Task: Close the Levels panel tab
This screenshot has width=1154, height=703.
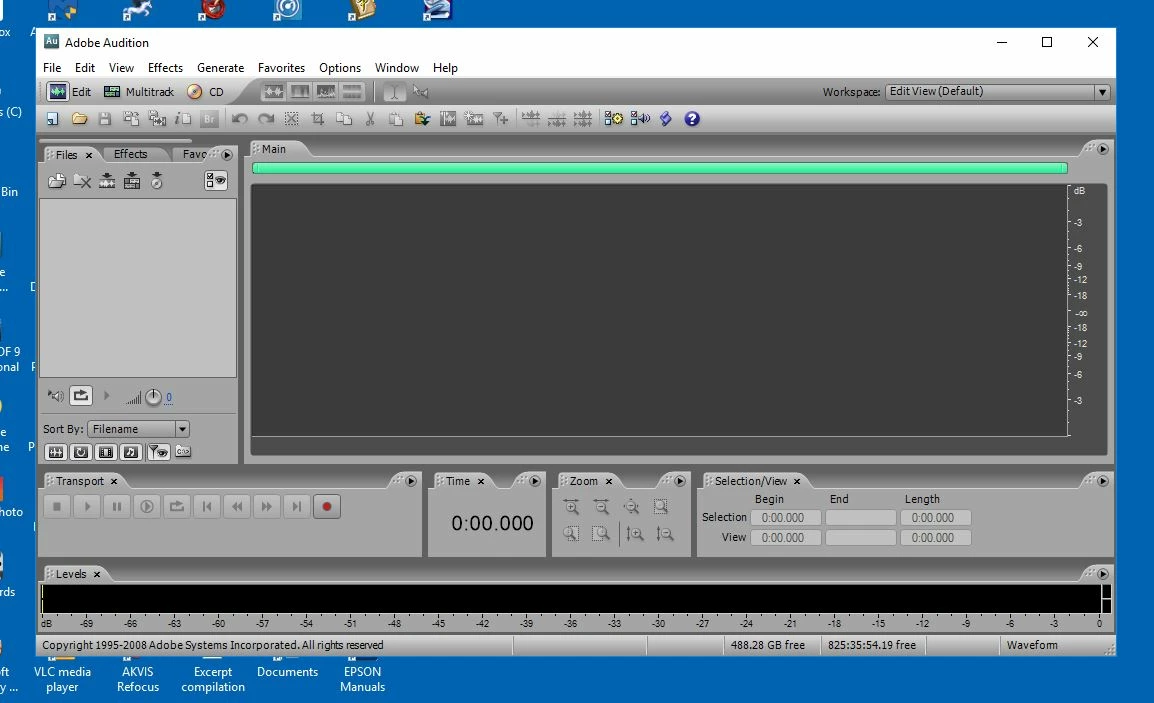Action: [96, 574]
